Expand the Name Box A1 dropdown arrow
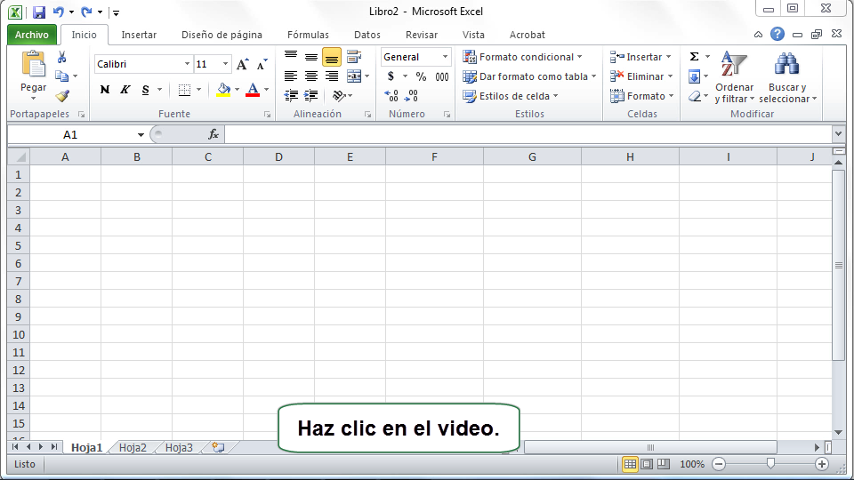 [x=141, y=135]
